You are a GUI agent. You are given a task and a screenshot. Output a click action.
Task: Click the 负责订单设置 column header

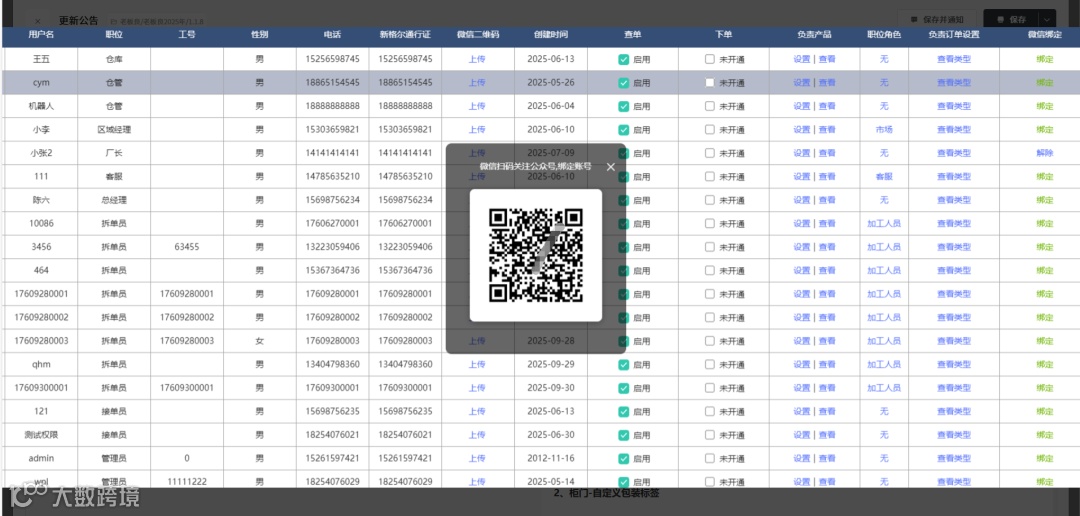pyautogui.click(x=954, y=34)
